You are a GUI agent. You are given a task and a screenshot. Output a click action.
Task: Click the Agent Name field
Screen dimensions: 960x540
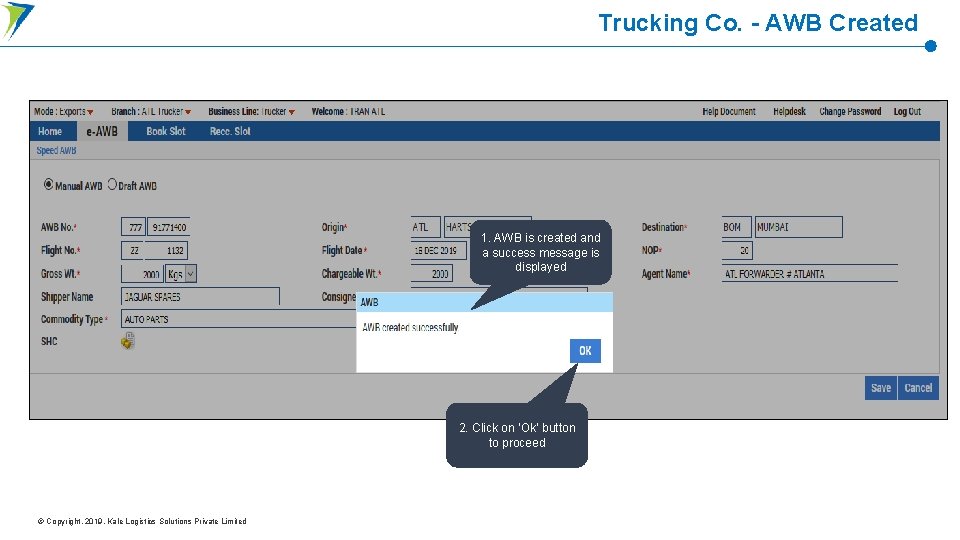tap(809, 274)
